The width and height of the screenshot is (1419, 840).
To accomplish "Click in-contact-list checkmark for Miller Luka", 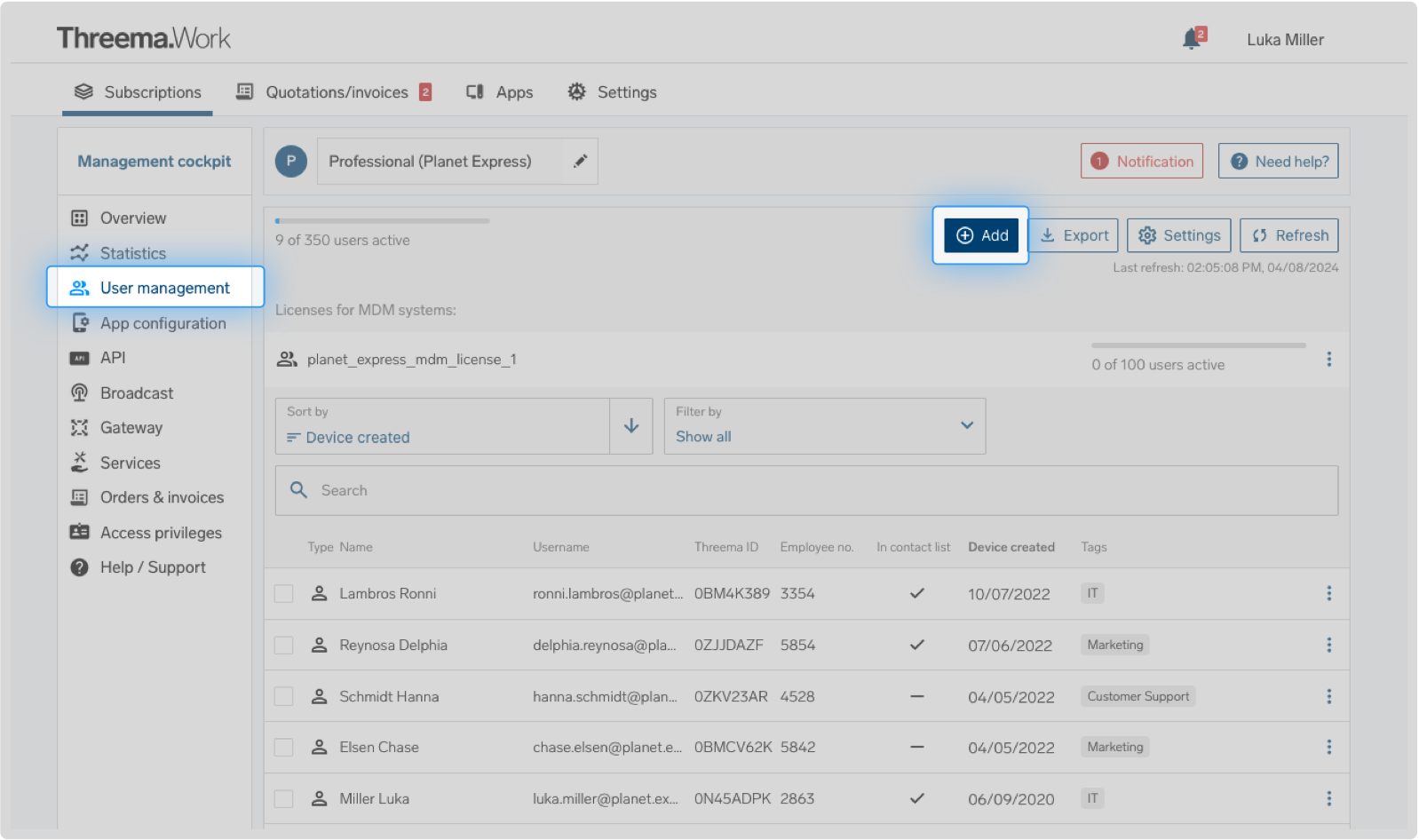I will click(917, 798).
